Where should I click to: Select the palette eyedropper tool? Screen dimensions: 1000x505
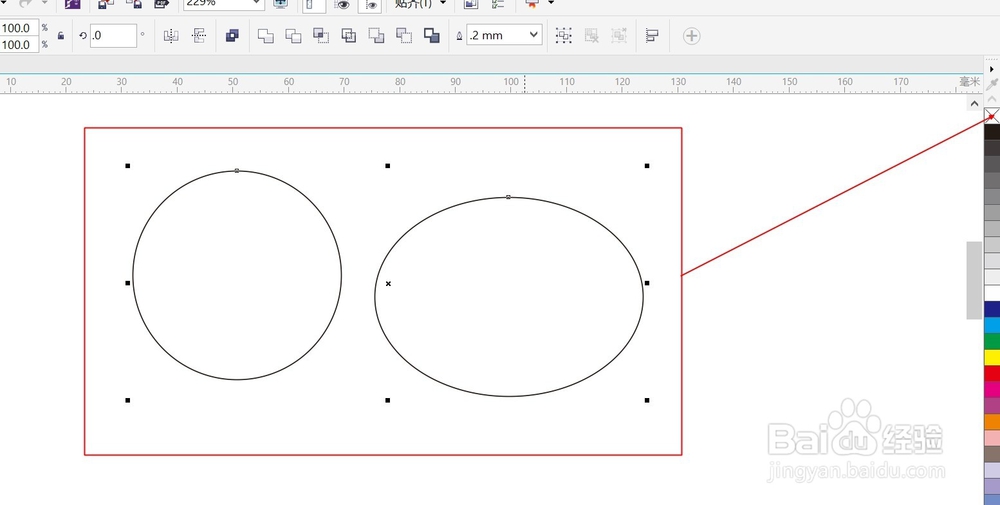(992, 84)
